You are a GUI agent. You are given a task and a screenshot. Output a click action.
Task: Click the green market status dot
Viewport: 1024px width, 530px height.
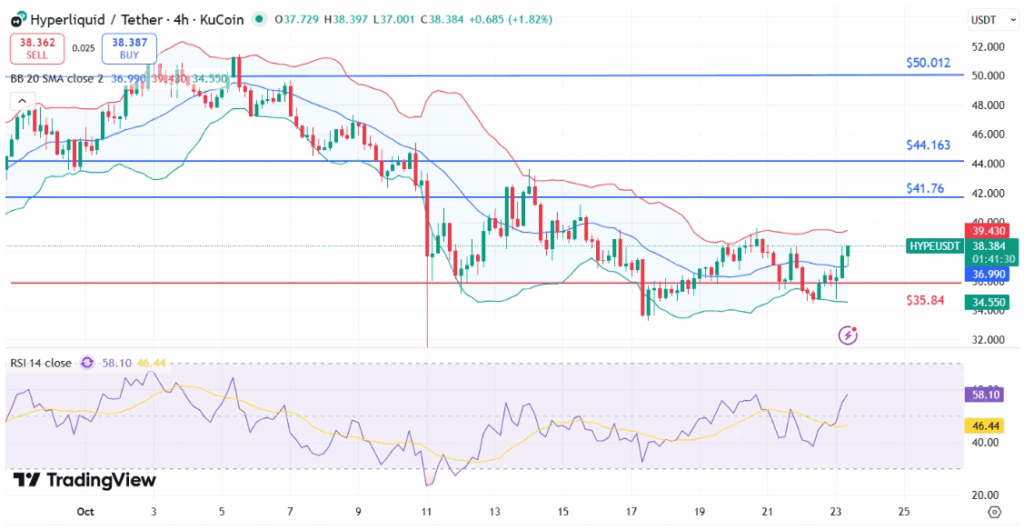[260, 19]
